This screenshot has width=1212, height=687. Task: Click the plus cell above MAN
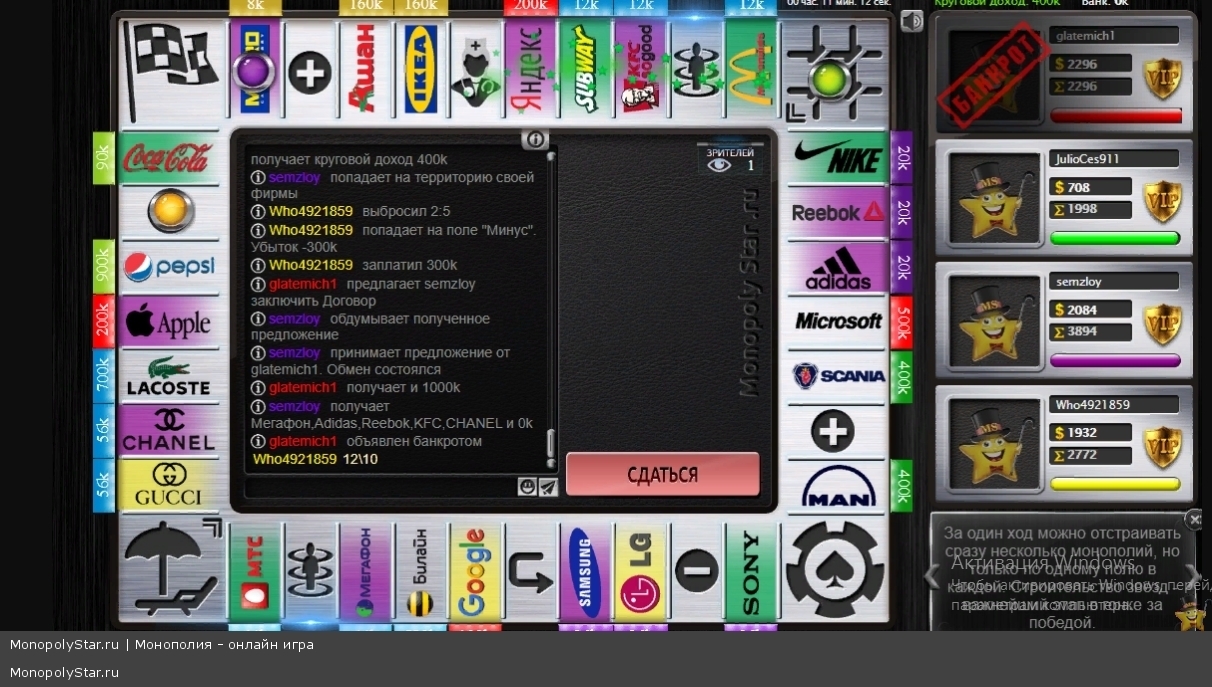(833, 431)
